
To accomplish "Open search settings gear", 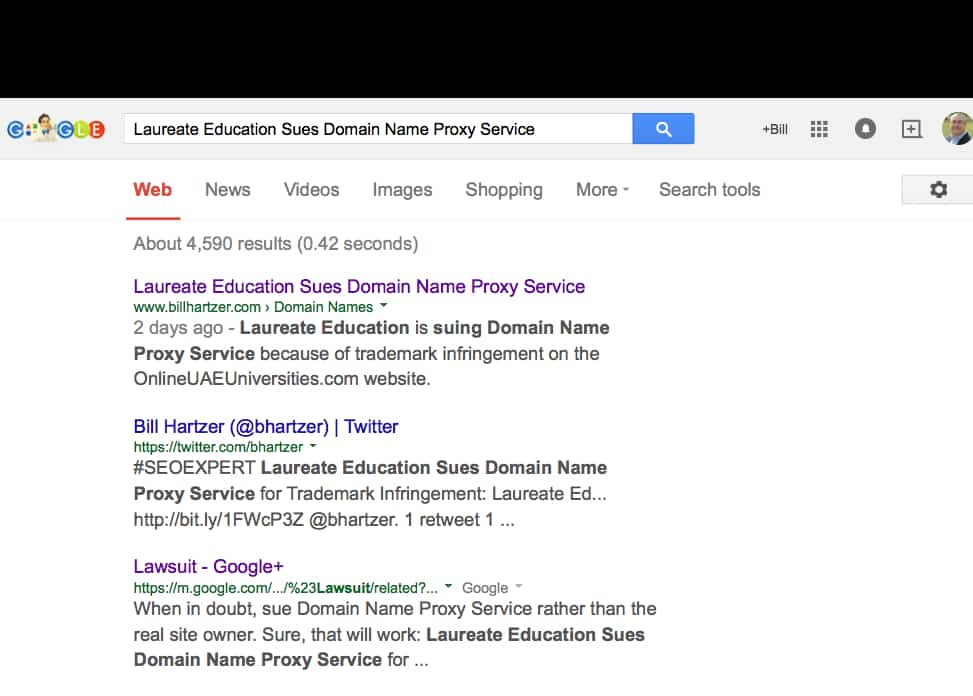I will 938,189.
